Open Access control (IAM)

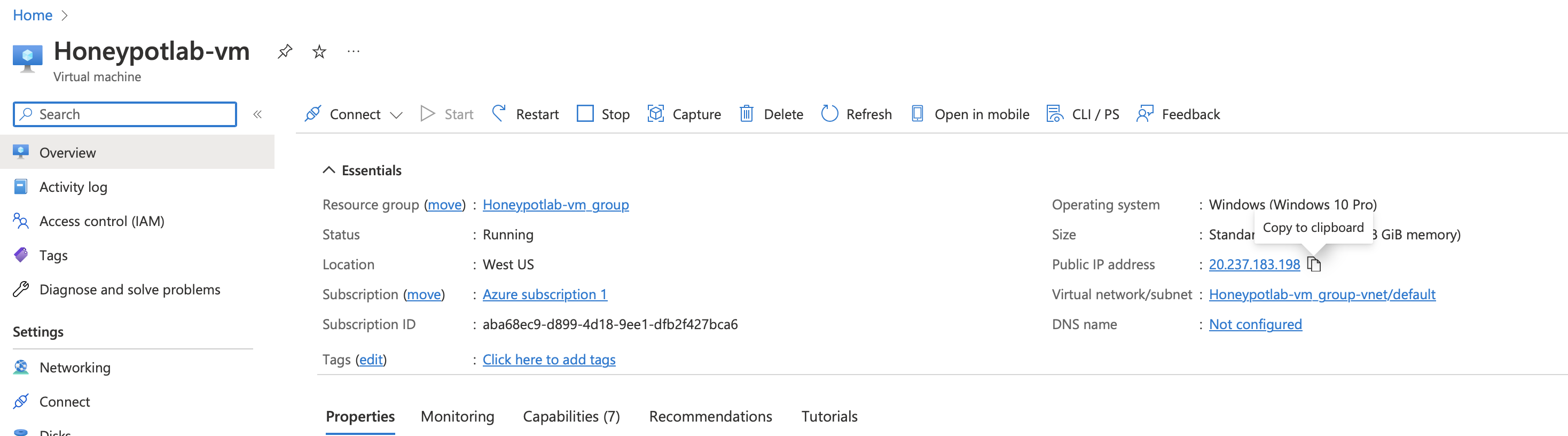coord(101,221)
